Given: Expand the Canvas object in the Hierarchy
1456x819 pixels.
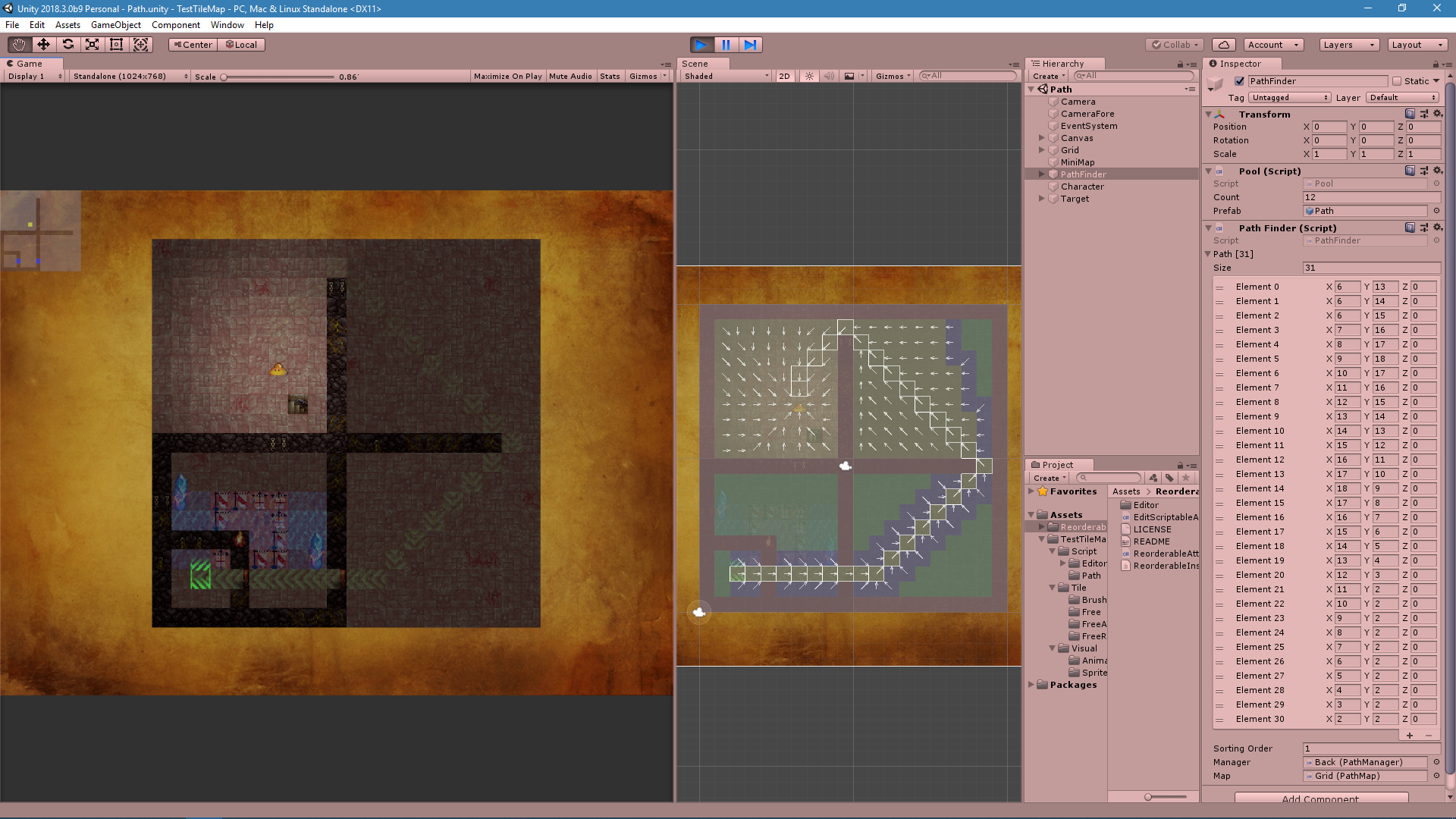Looking at the screenshot, I should [x=1043, y=138].
